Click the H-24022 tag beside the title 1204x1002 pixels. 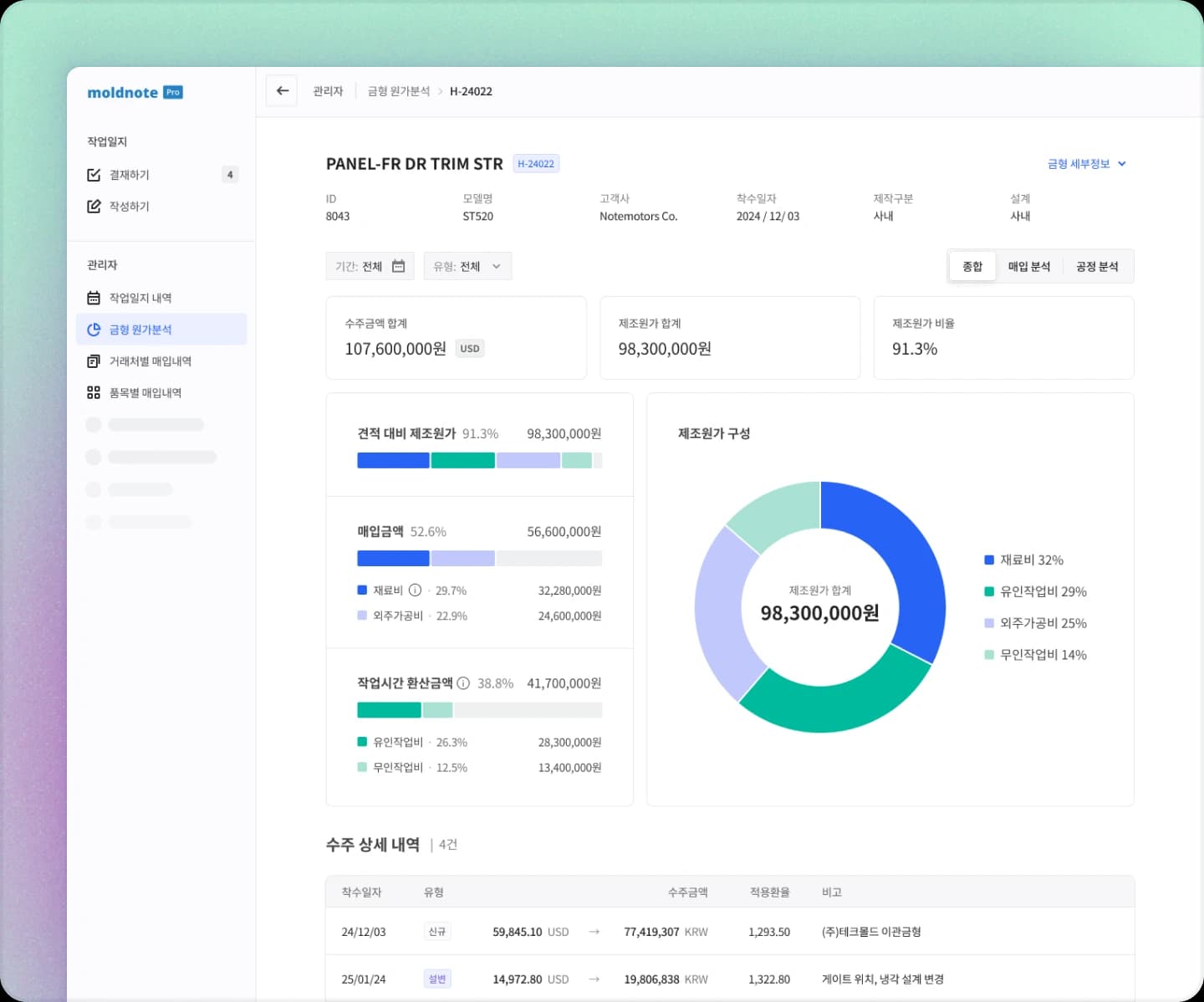click(536, 164)
